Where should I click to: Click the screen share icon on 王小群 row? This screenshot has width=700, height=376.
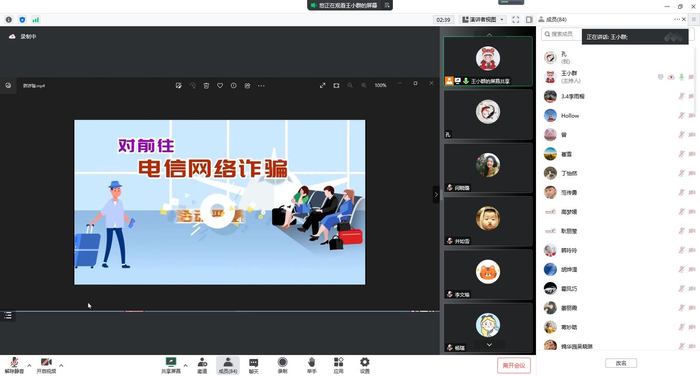660,77
